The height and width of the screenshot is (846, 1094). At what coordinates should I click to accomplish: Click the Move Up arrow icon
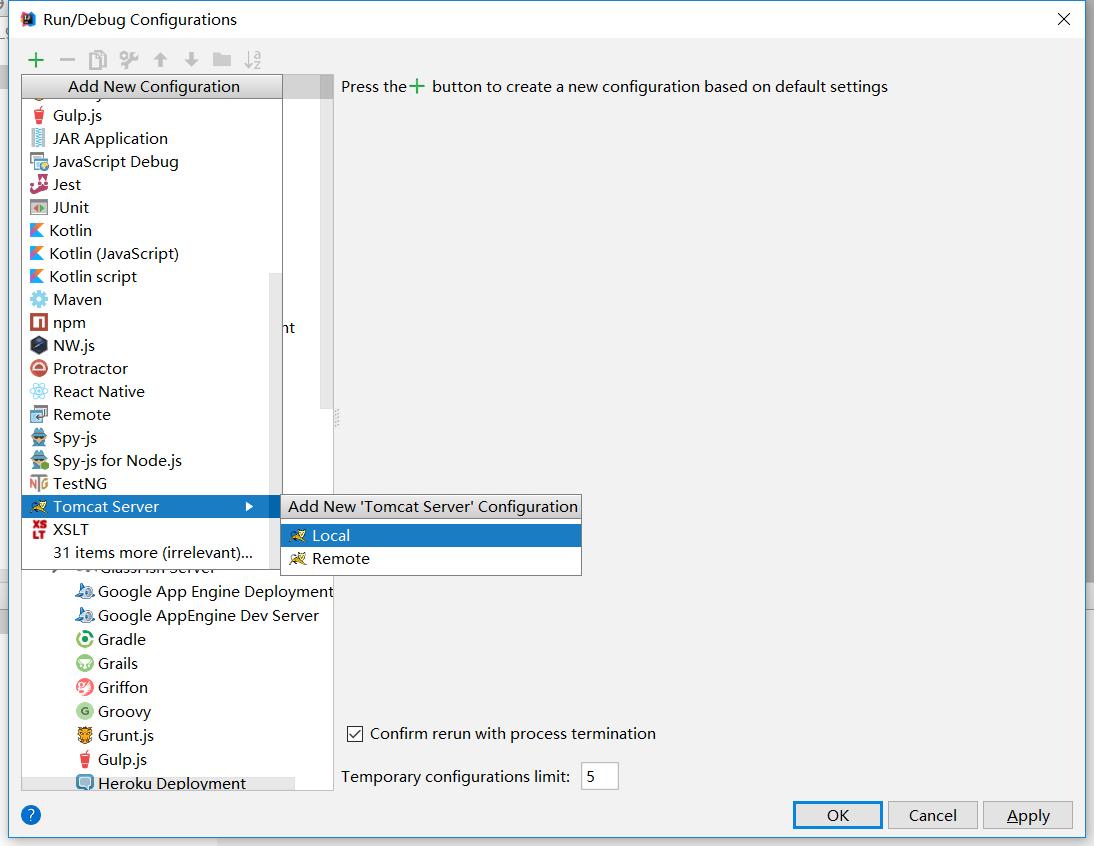(160, 60)
